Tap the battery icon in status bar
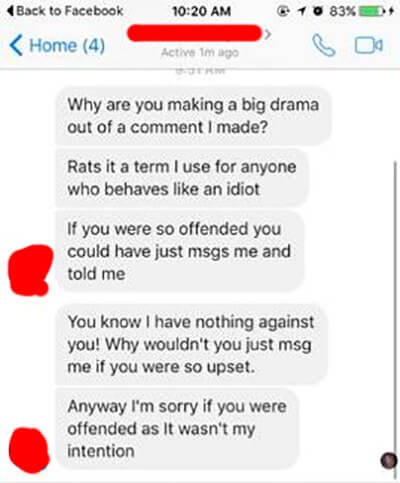 [370, 12]
